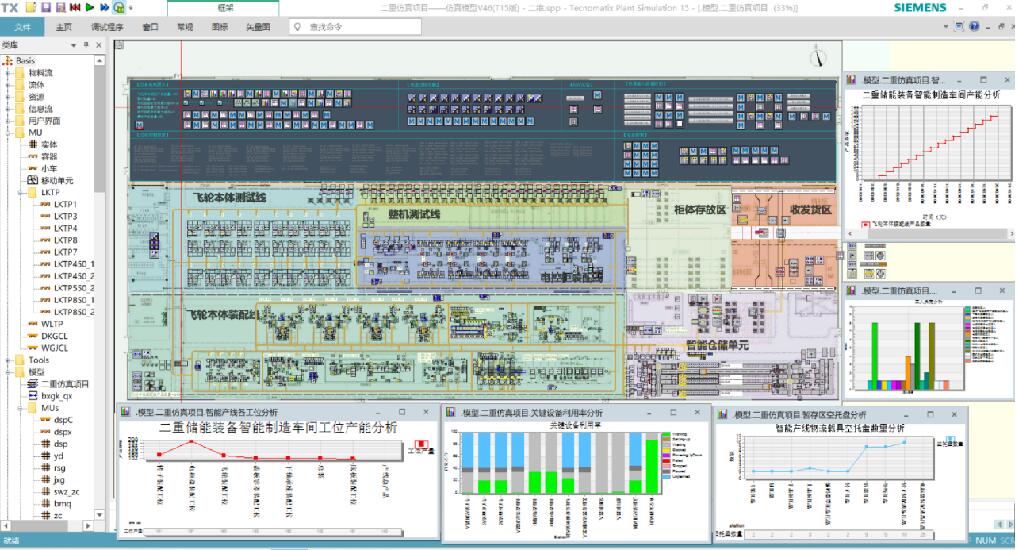Expand the Tools folder in library tree
Image resolution: width=1016 pixels, height=550 pixels.
pyautogui.click(x=8, y=360)
